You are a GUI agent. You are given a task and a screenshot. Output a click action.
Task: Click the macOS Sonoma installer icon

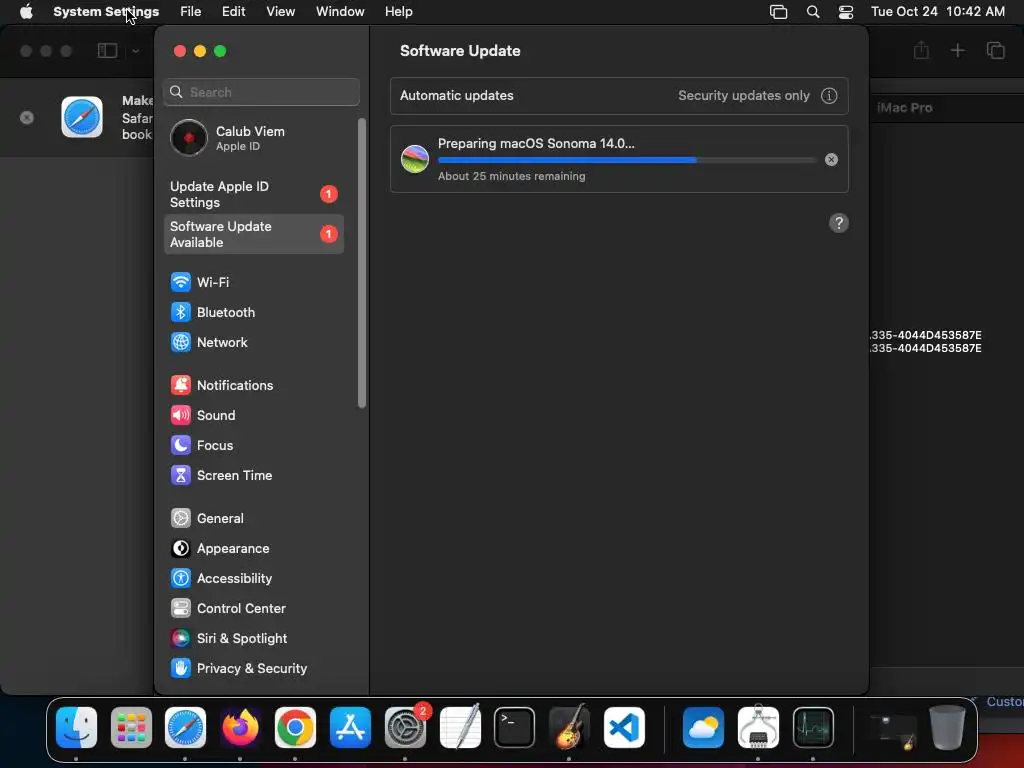[415, 159]
